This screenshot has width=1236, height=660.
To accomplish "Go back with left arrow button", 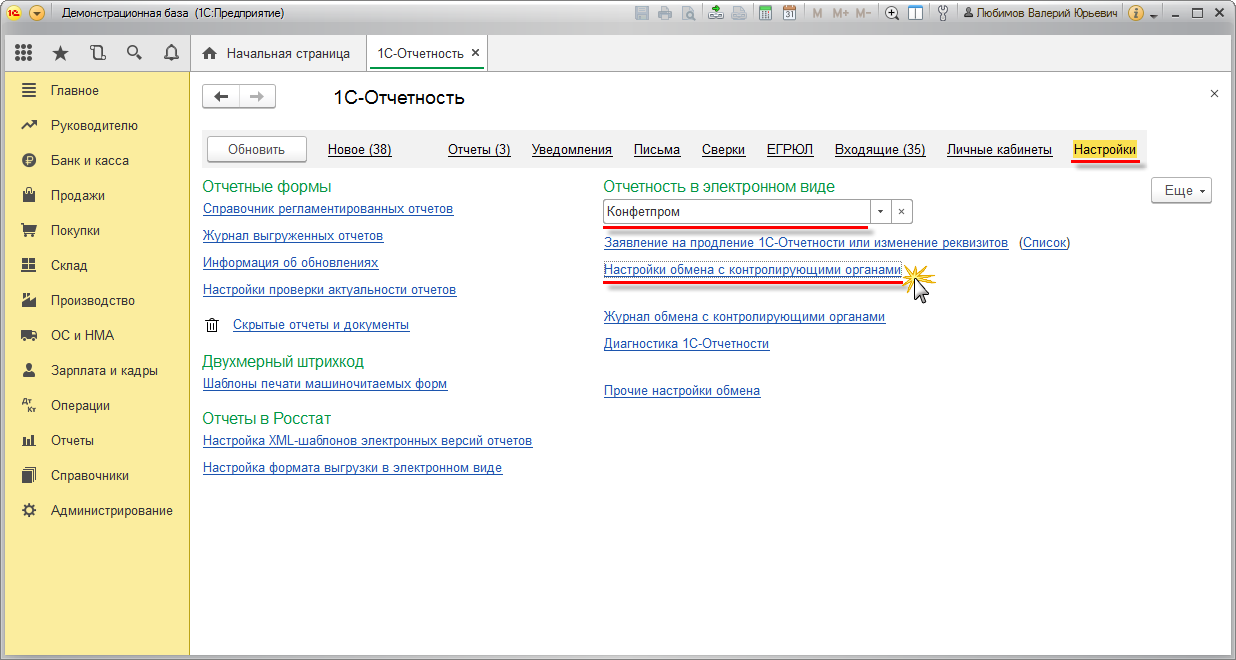I will (221, 96).
